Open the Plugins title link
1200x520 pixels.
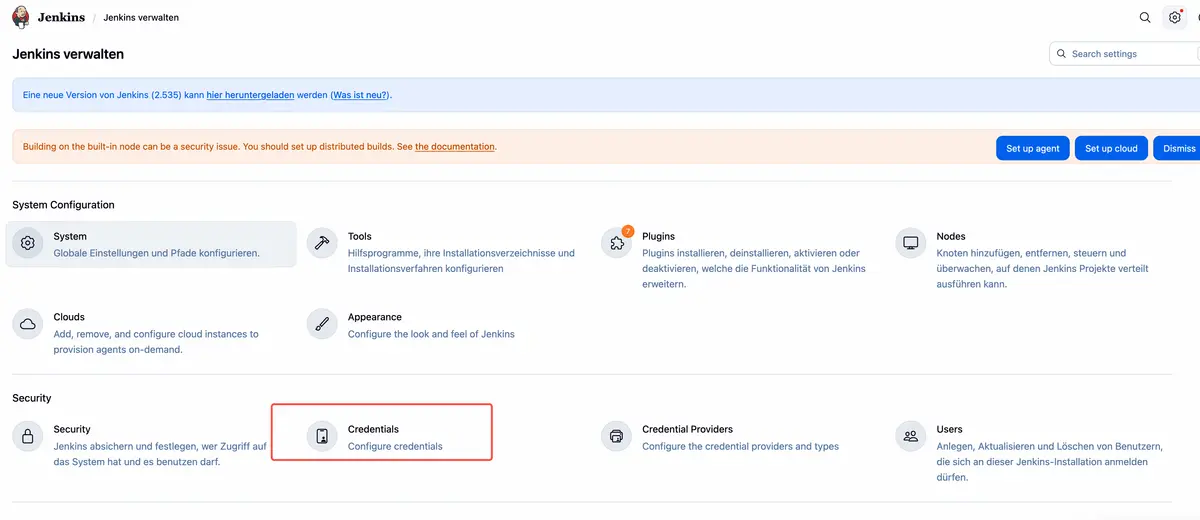pos(658,237)
